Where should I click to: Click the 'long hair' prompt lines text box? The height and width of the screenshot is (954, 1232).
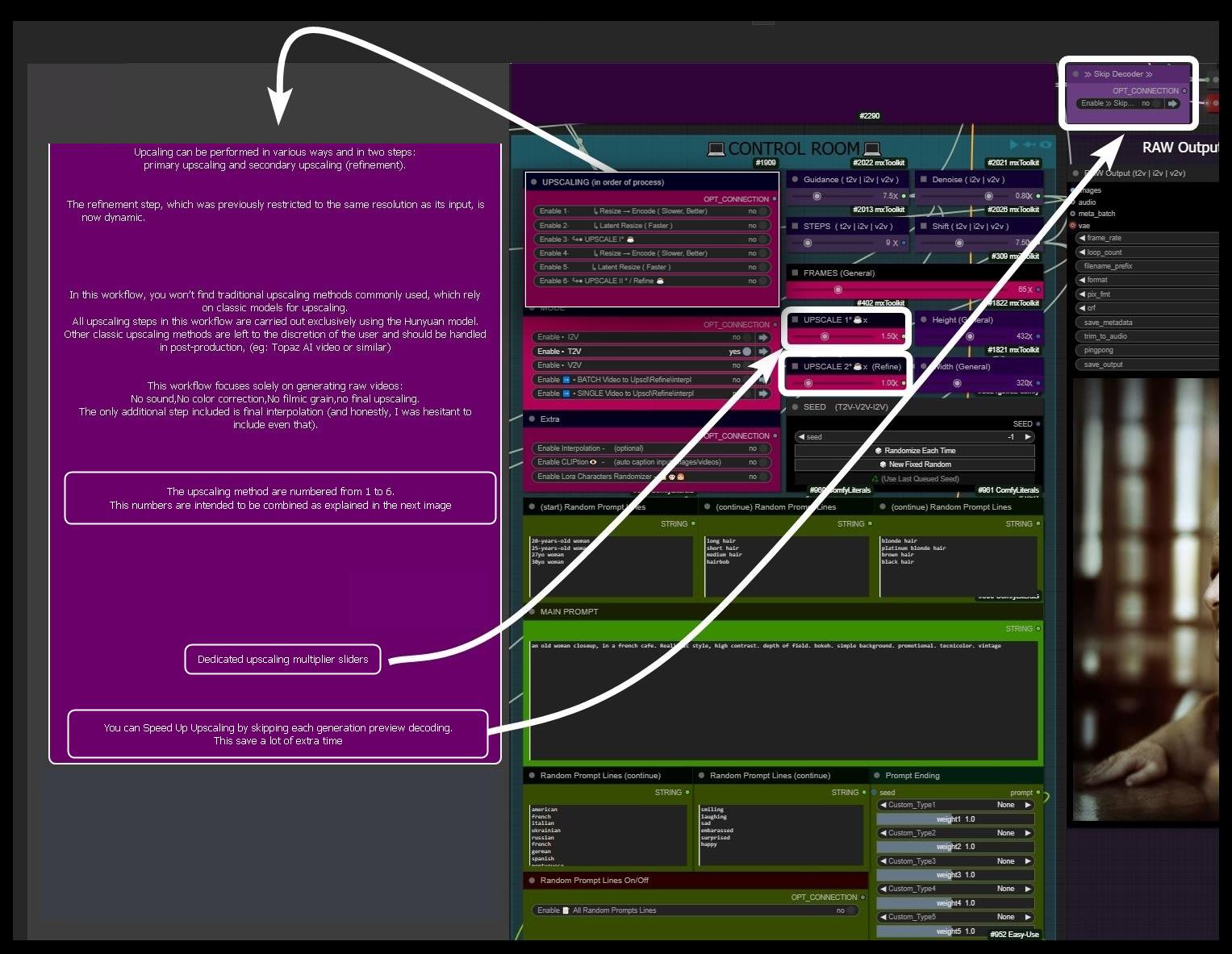pos(787,566)
